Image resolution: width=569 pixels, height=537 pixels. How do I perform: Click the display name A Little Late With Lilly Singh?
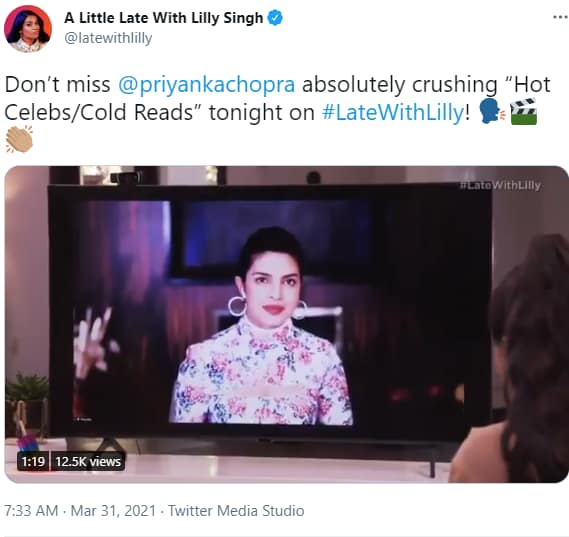click(x=164, y=18)
